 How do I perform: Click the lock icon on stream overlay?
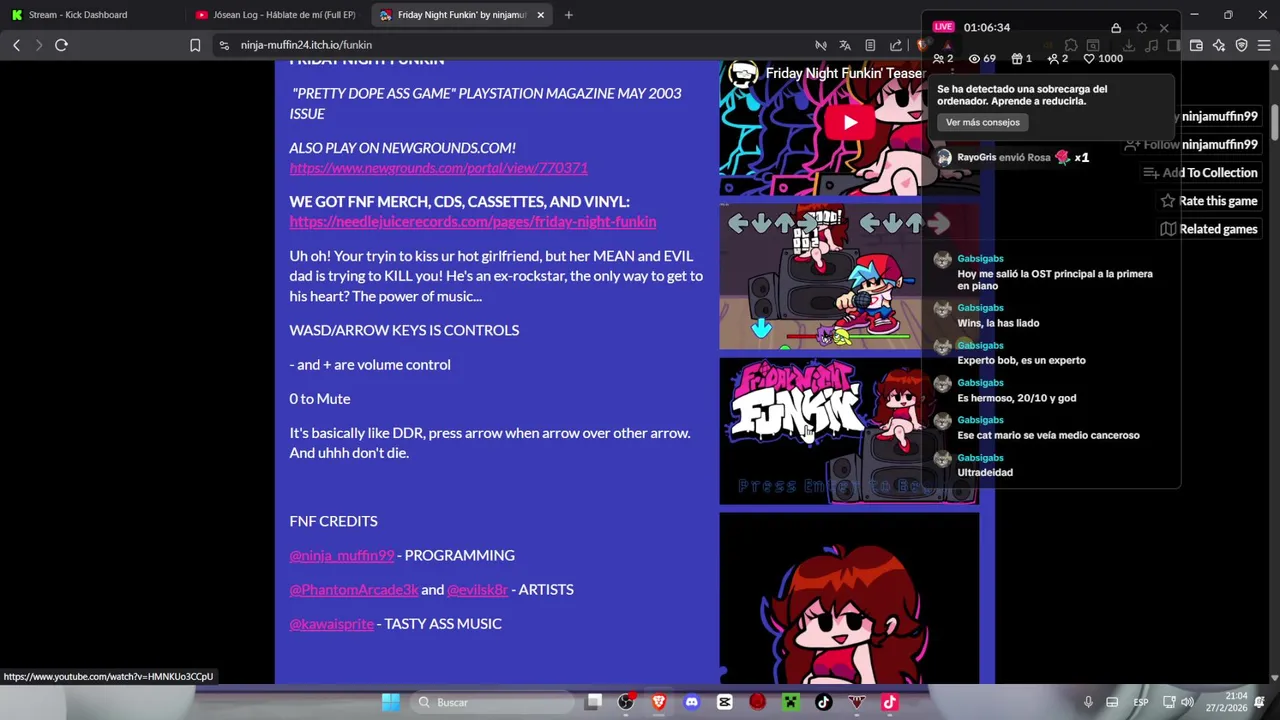pyautogui.click(x=1116, y=28)
